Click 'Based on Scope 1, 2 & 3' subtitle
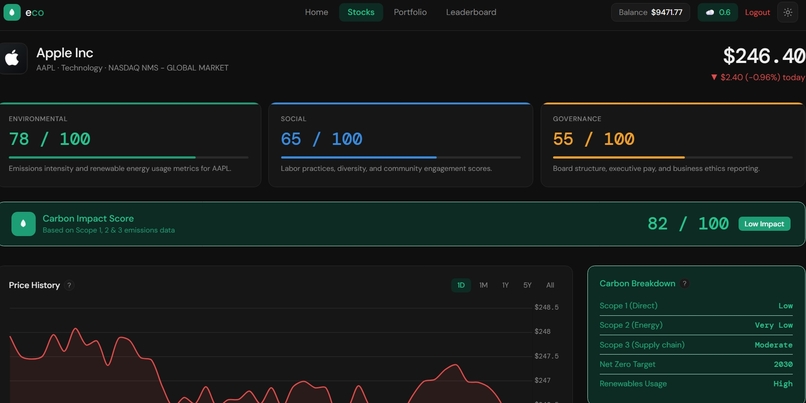Viewport: 806px width, 403px height. (108, 230)
